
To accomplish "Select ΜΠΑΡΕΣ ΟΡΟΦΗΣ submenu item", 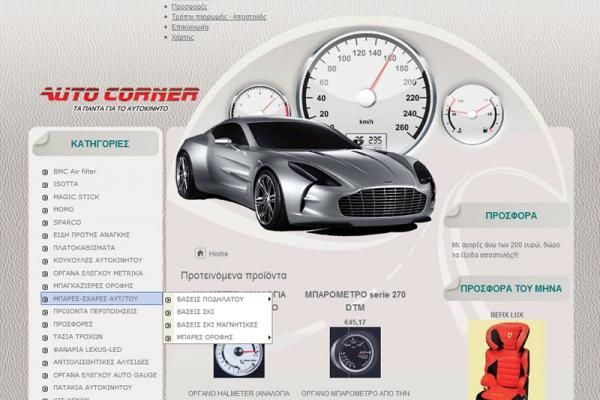I will click(x=205, y=337).
